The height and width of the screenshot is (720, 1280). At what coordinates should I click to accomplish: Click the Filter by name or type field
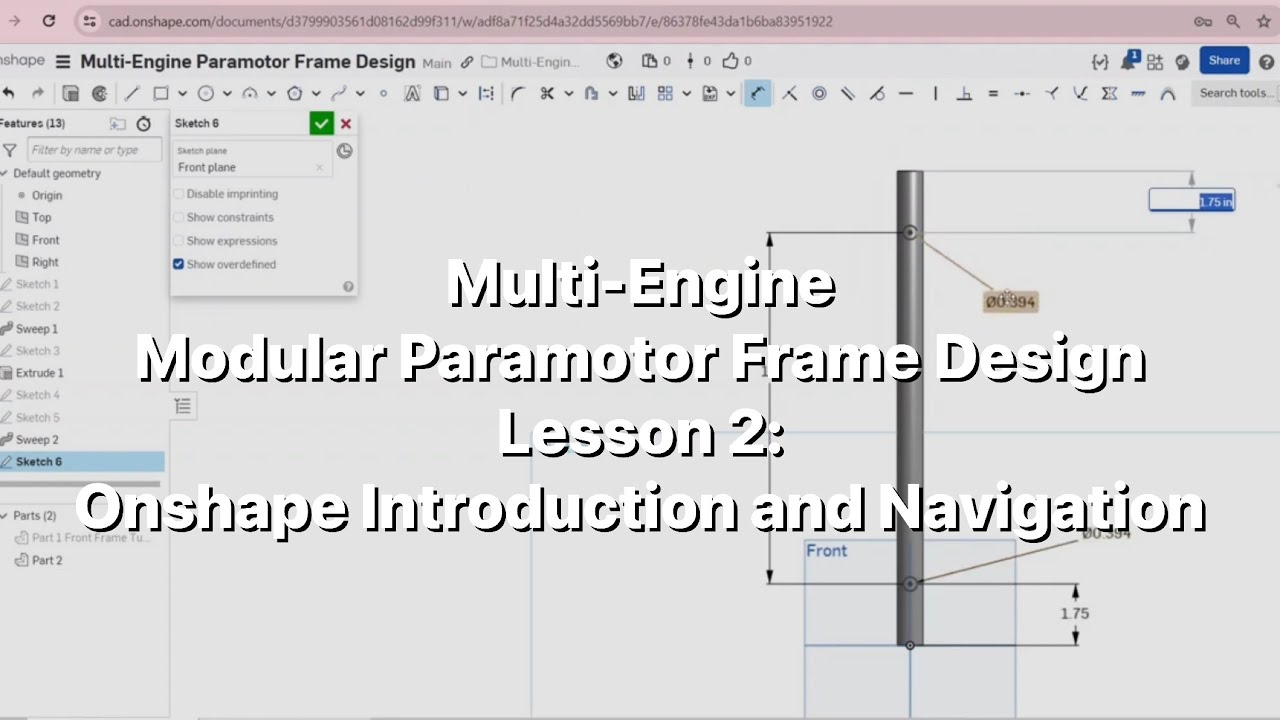click(x=93, y=150)
